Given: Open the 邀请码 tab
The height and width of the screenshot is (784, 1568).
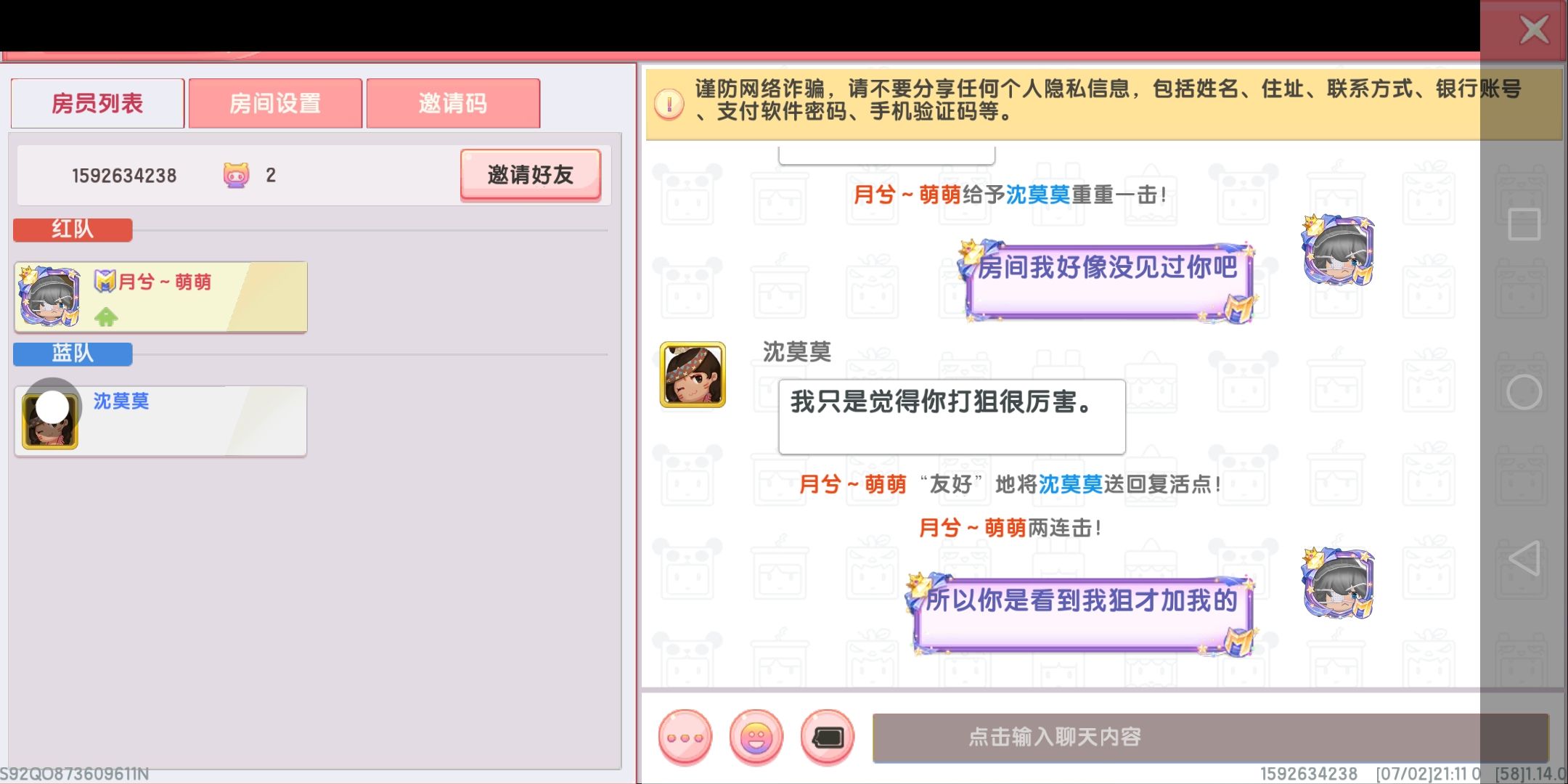Looking at the screenshot, I should [453, 103].
